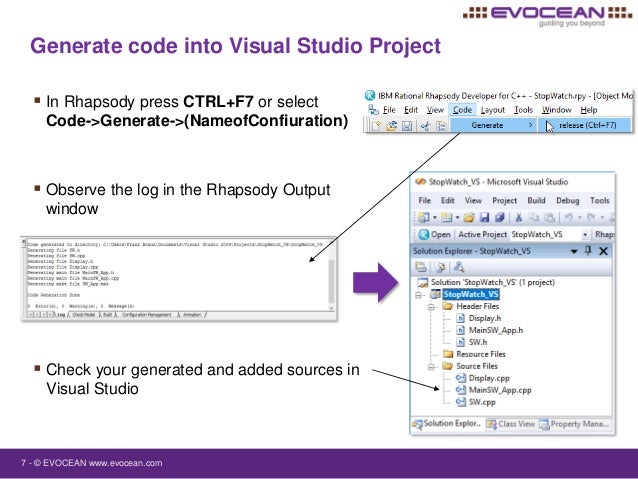Open the Window menu in Rhapsody
Image resolution: width=638 pixels, height=479 pixels.
pyautogui.click(x=556, y=110)
